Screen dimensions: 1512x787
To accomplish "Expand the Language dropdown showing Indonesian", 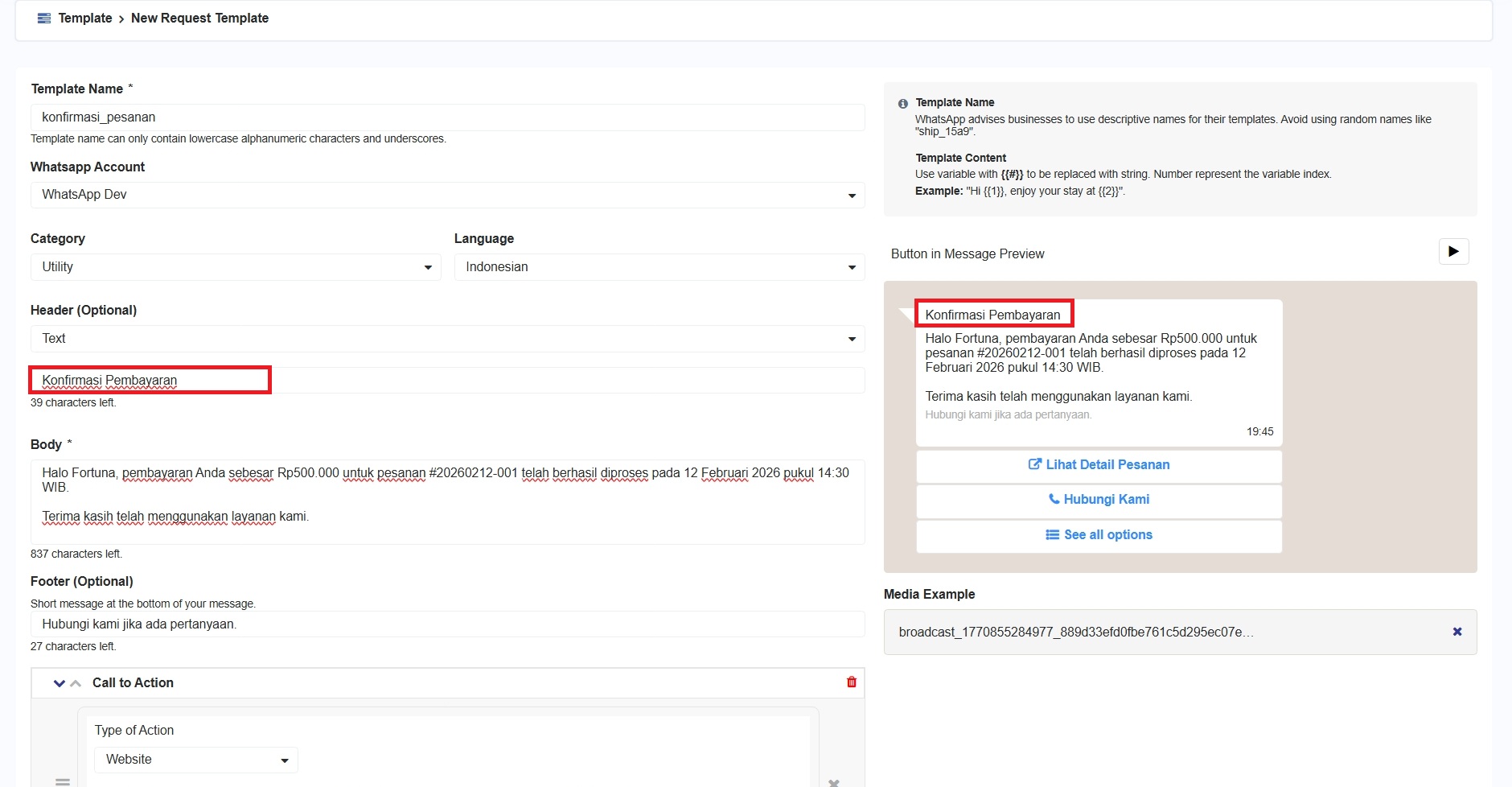I will coord(659,267).
